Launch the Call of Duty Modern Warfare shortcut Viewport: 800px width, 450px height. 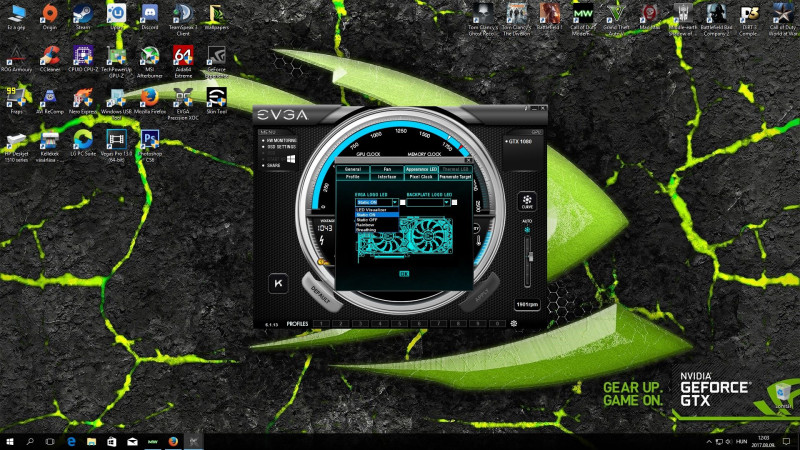pyautogui.click(x=583, y=20)
